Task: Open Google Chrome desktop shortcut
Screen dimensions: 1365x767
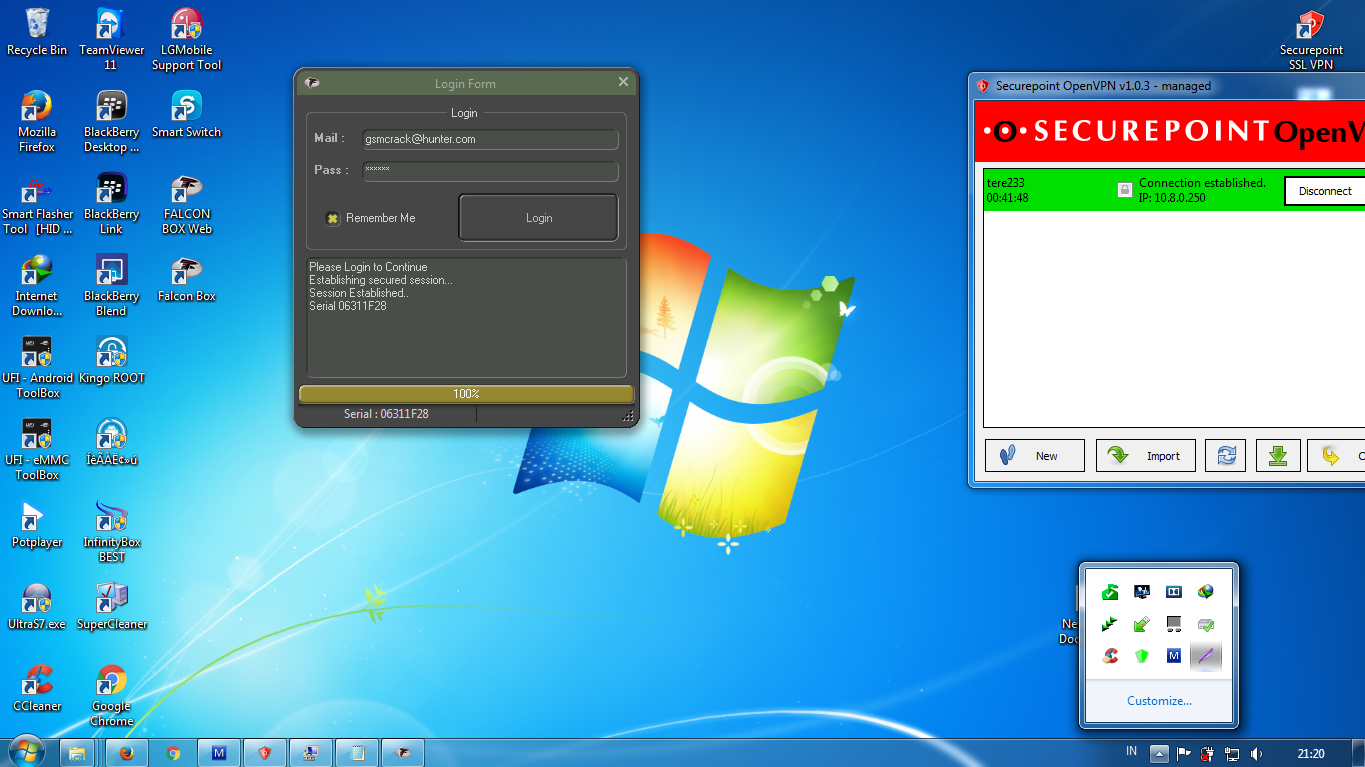Action: [x=111, y=695]
